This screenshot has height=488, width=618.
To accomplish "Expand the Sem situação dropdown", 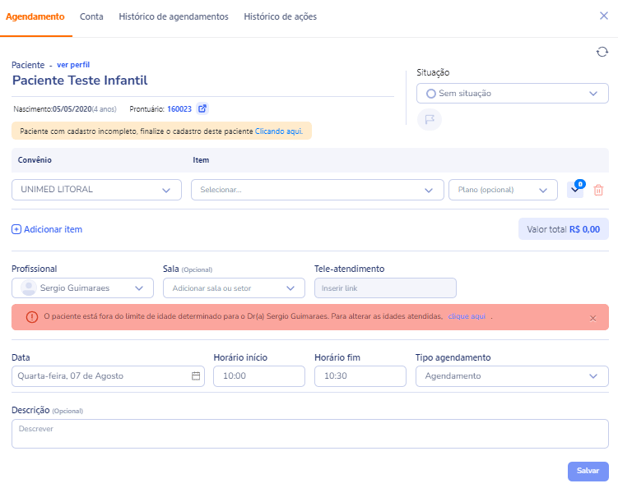I will click(512, 93).
